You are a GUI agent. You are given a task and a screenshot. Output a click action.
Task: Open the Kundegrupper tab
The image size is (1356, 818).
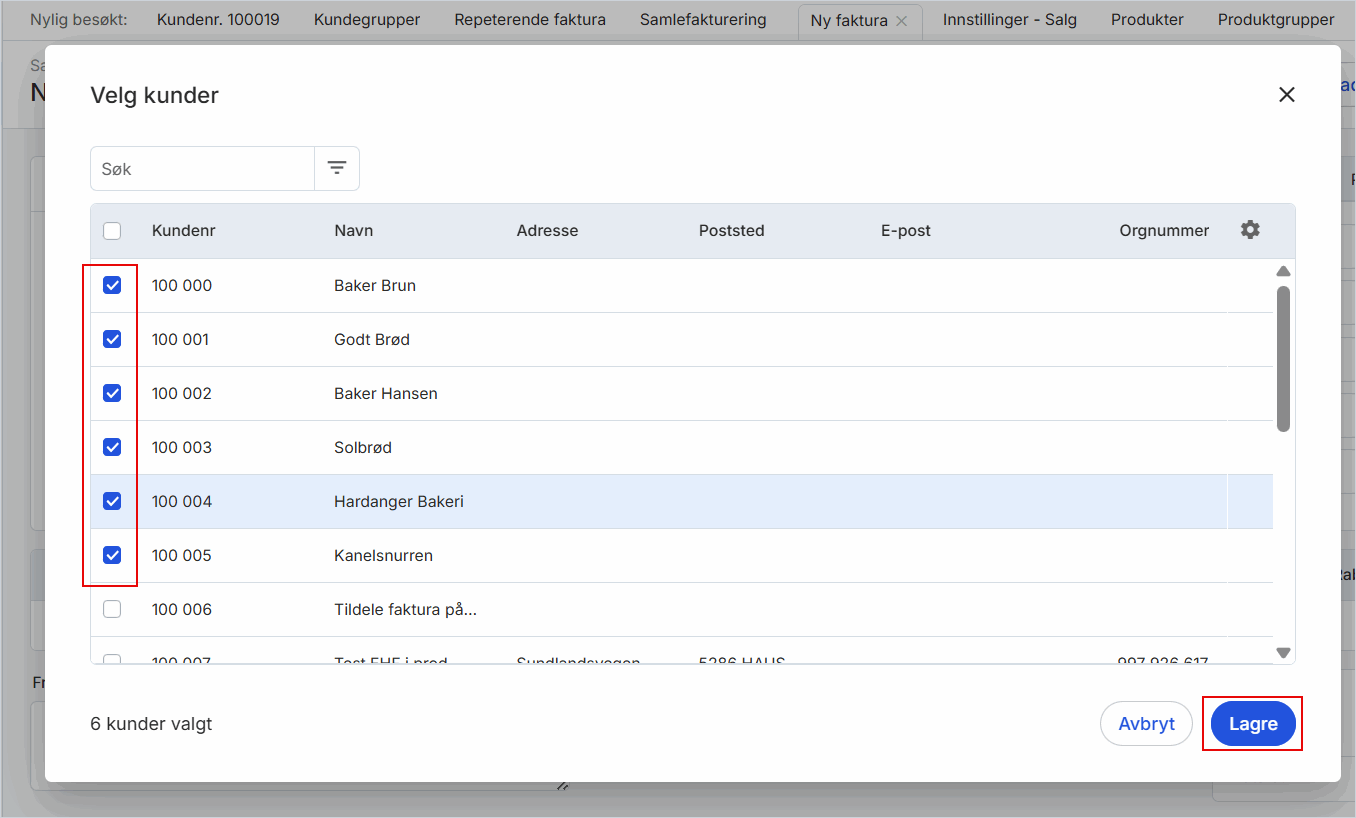tap(366, 20)
